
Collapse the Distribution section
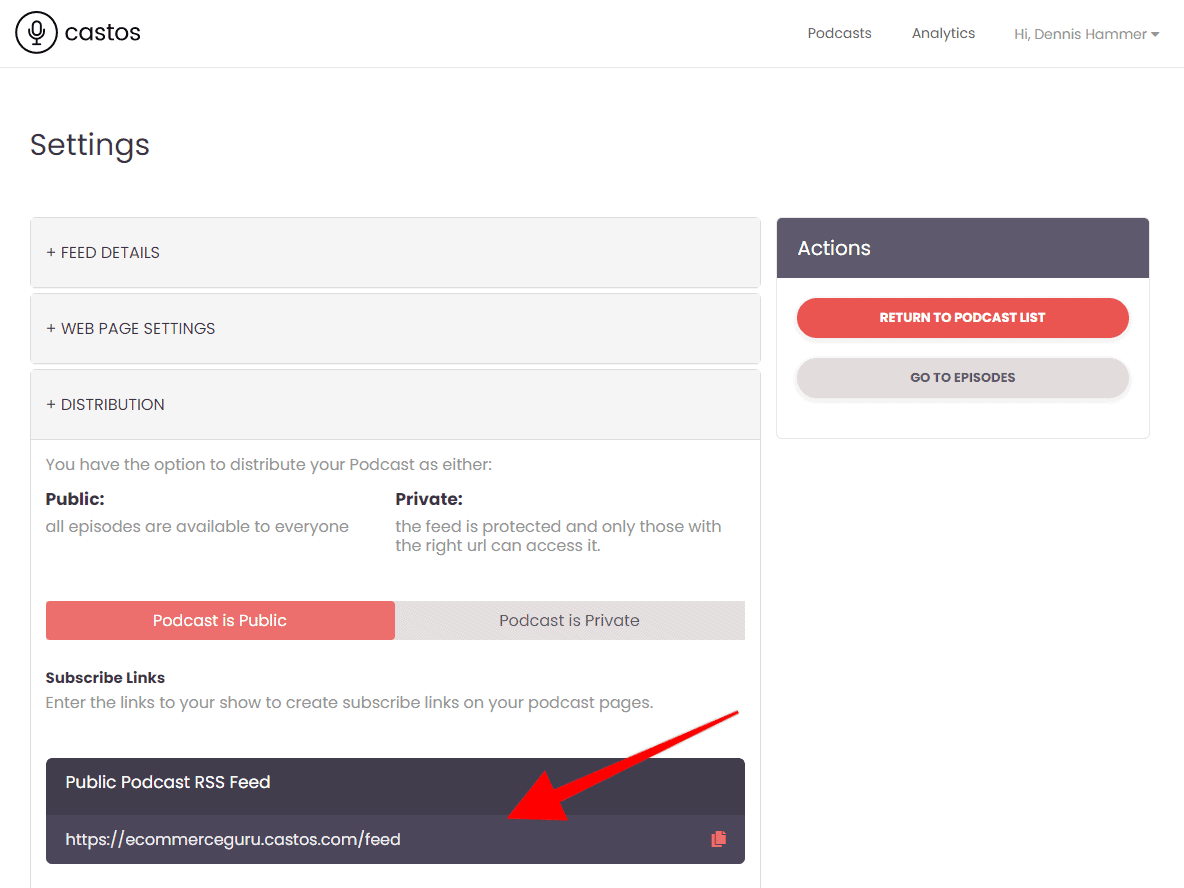[395, 405]
